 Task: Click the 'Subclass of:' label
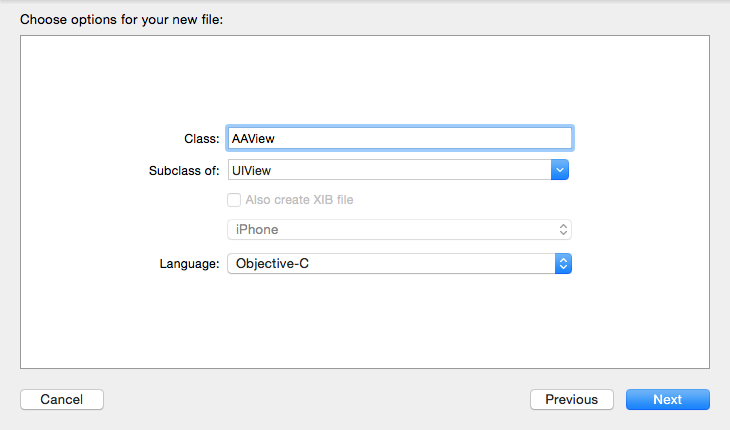click(183, 170)
